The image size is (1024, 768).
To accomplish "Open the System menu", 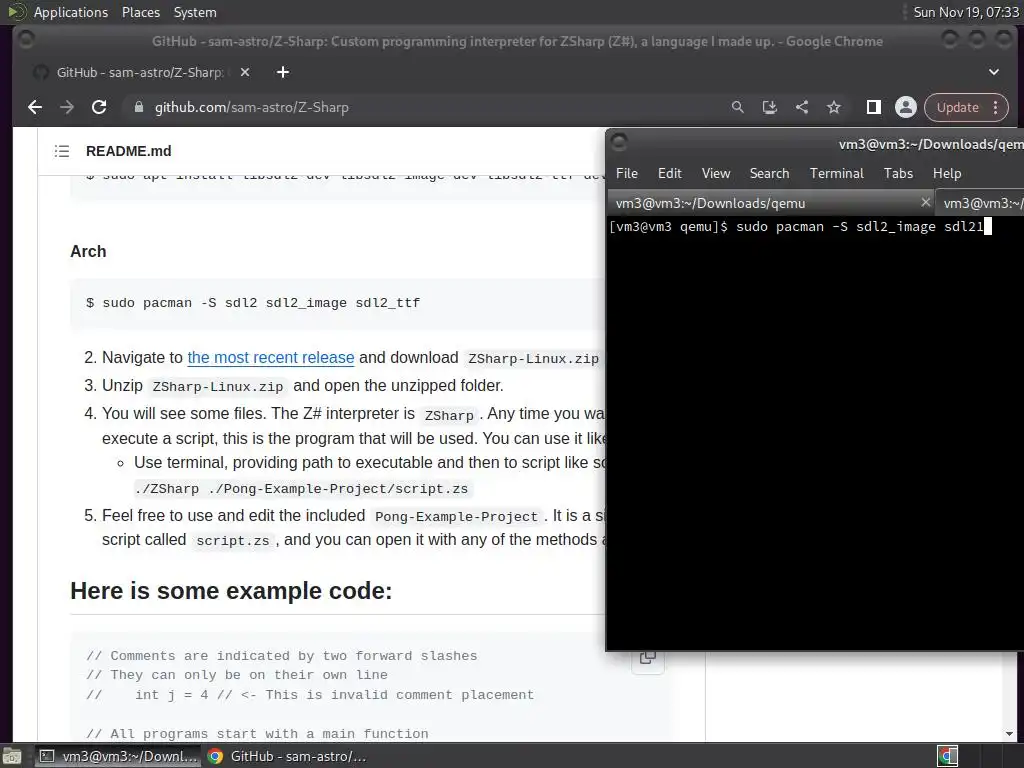I will pyautogui.click(x=195, y=12).
